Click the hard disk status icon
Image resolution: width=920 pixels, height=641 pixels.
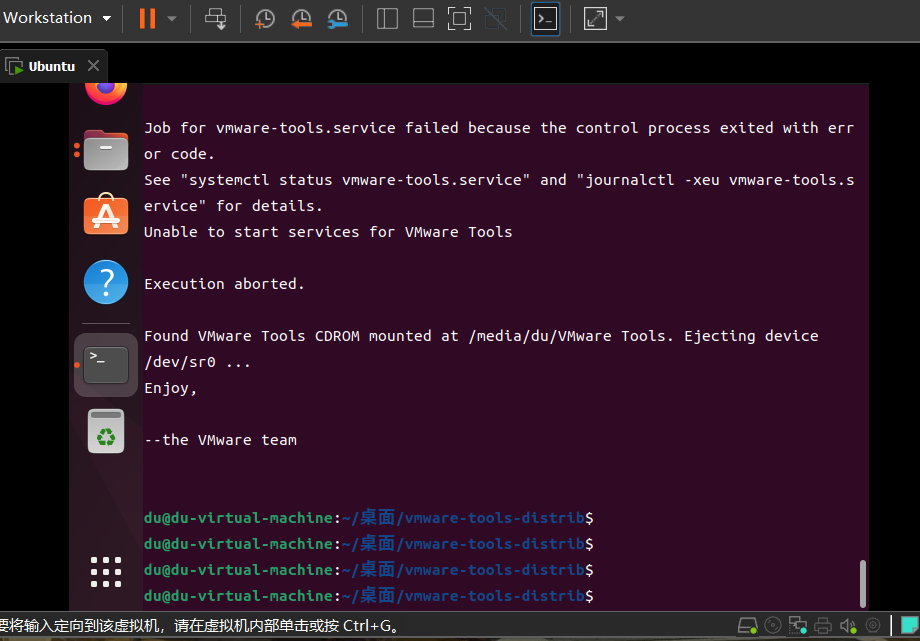point(748,626)
